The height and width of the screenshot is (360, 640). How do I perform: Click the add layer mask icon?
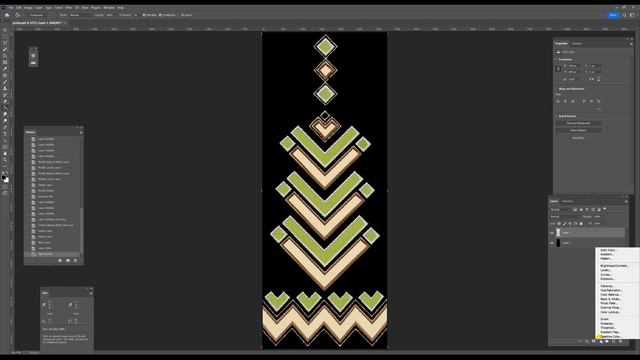[593, 341]
